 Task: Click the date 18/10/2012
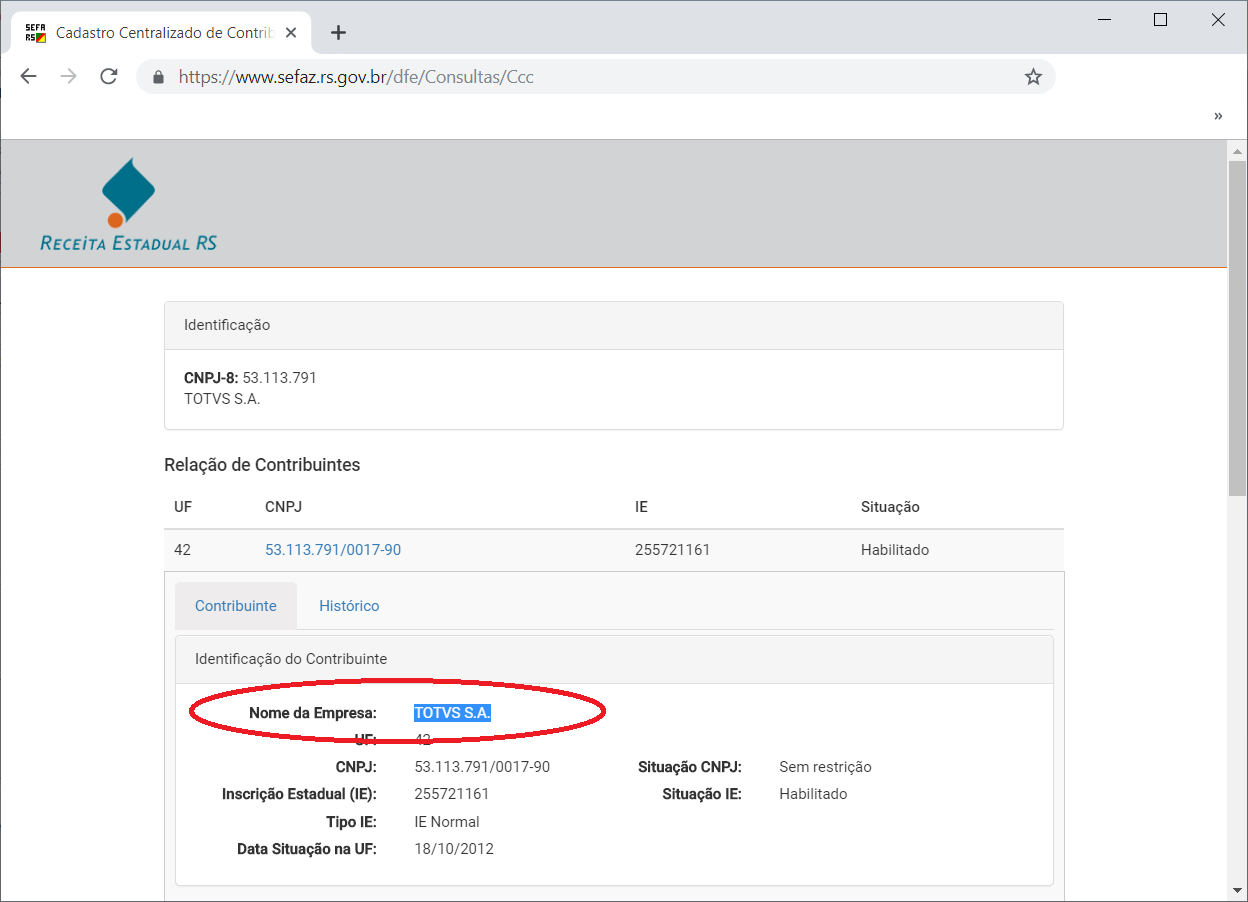[454, 849]
